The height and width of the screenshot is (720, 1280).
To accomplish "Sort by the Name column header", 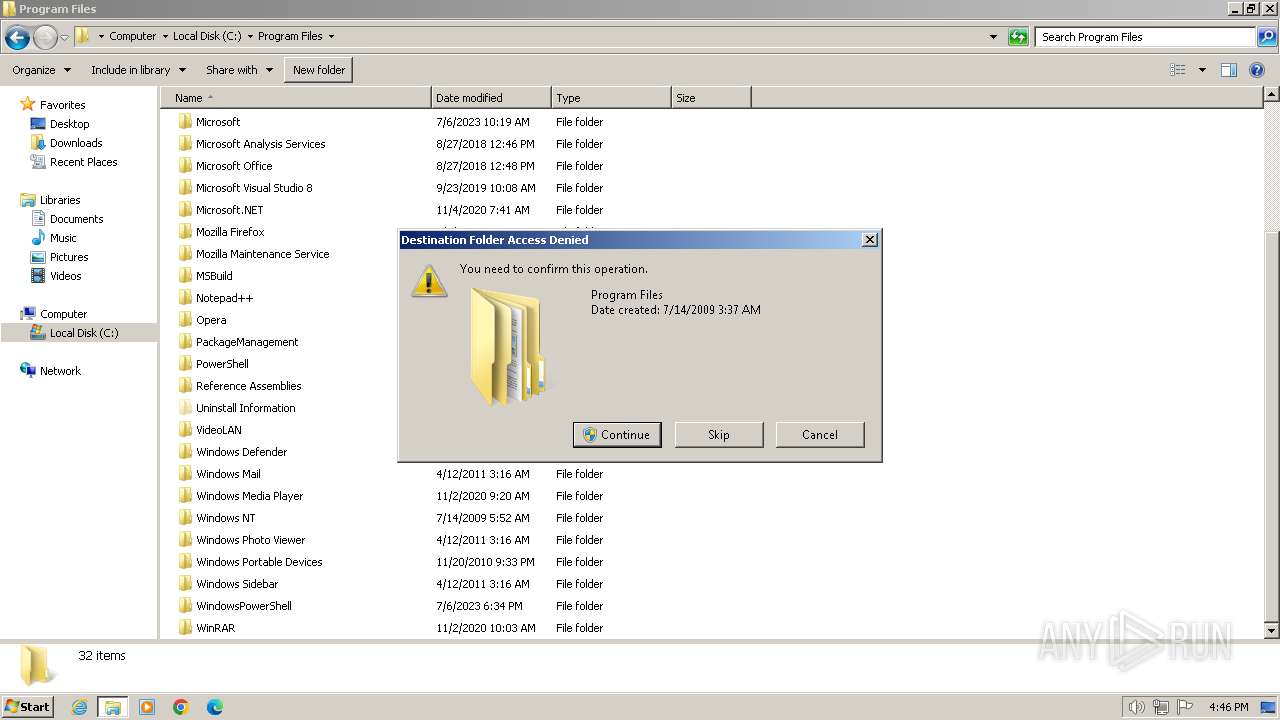I will point(296,98).
